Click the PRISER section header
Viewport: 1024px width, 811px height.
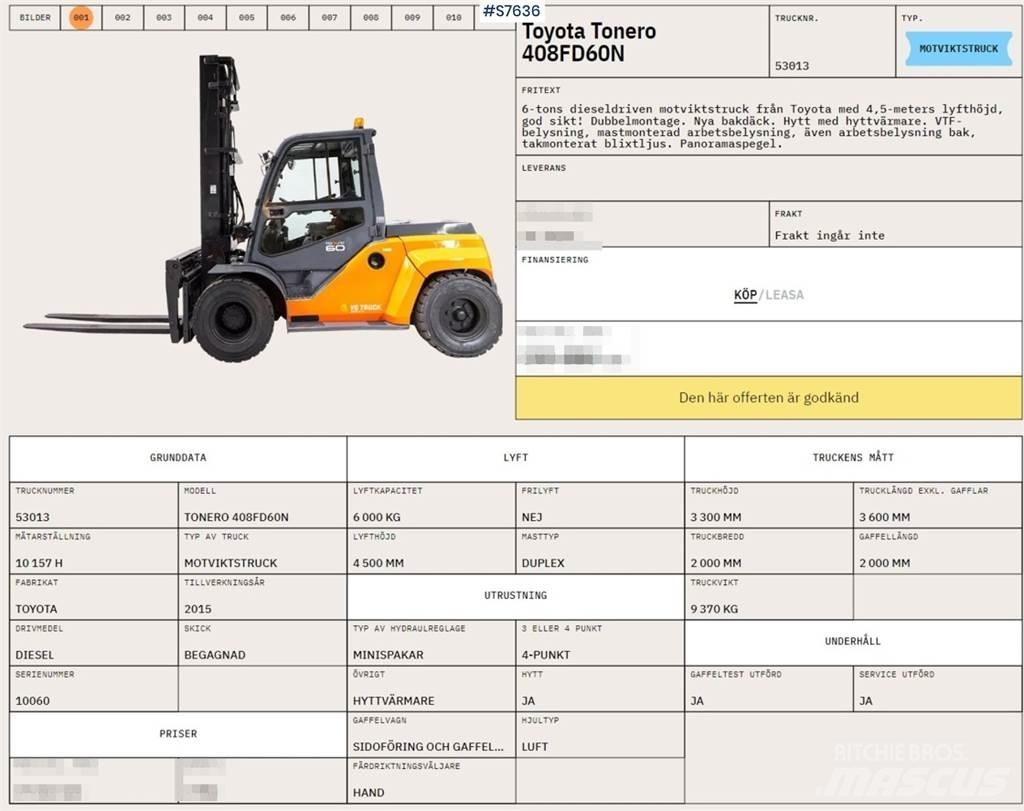click(x=178, y=734)
